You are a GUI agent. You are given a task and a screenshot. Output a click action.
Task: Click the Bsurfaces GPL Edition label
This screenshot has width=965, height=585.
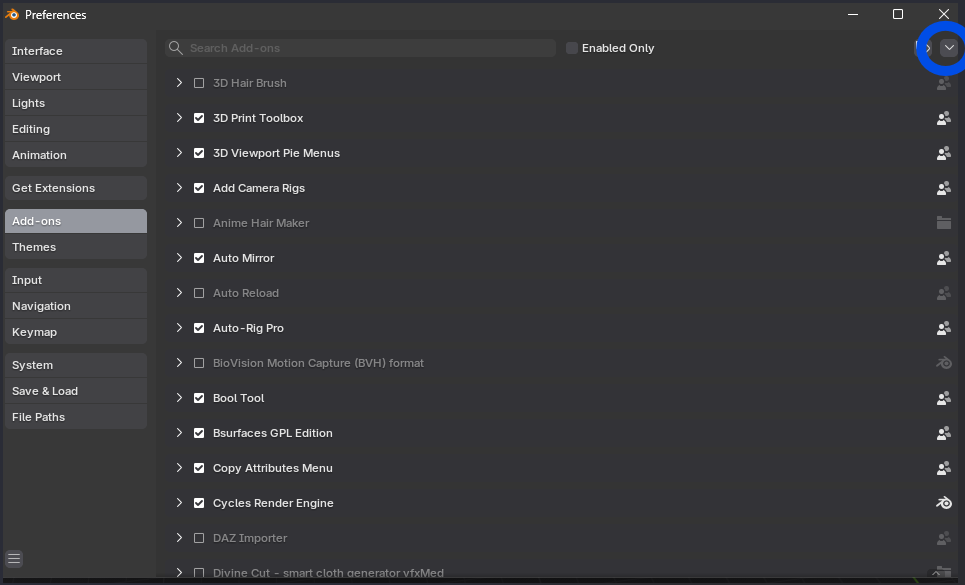point(273,433)
